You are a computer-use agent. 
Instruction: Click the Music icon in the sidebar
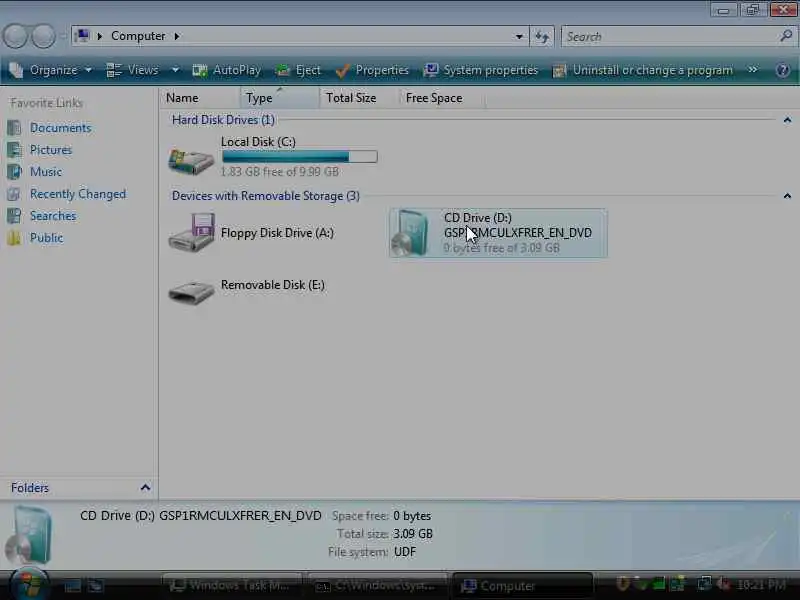tap(14, 171)
